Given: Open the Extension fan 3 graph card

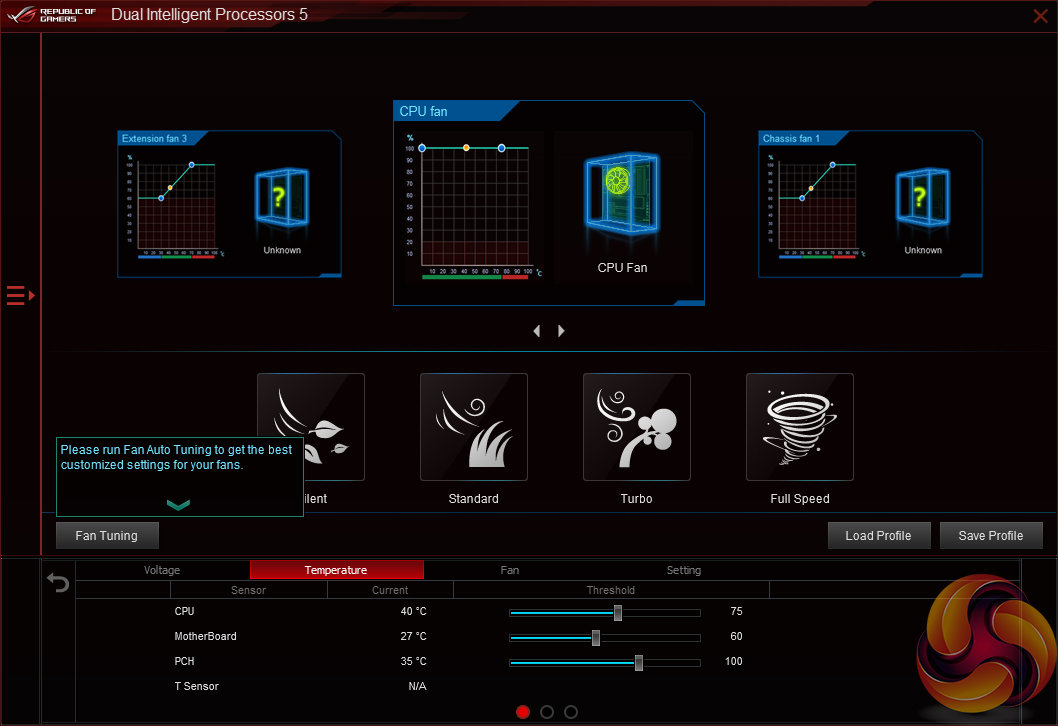Looking at the screenshot, I should tap(229, 204).
